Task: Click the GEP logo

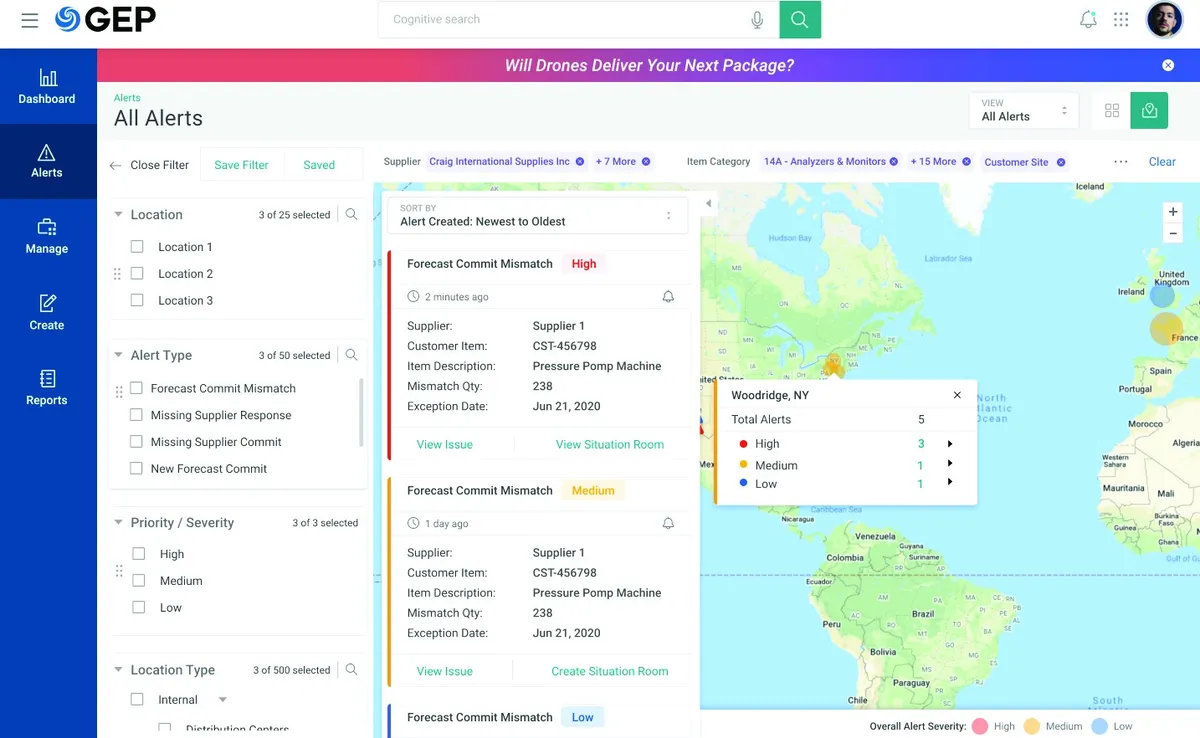Action: 105,19
